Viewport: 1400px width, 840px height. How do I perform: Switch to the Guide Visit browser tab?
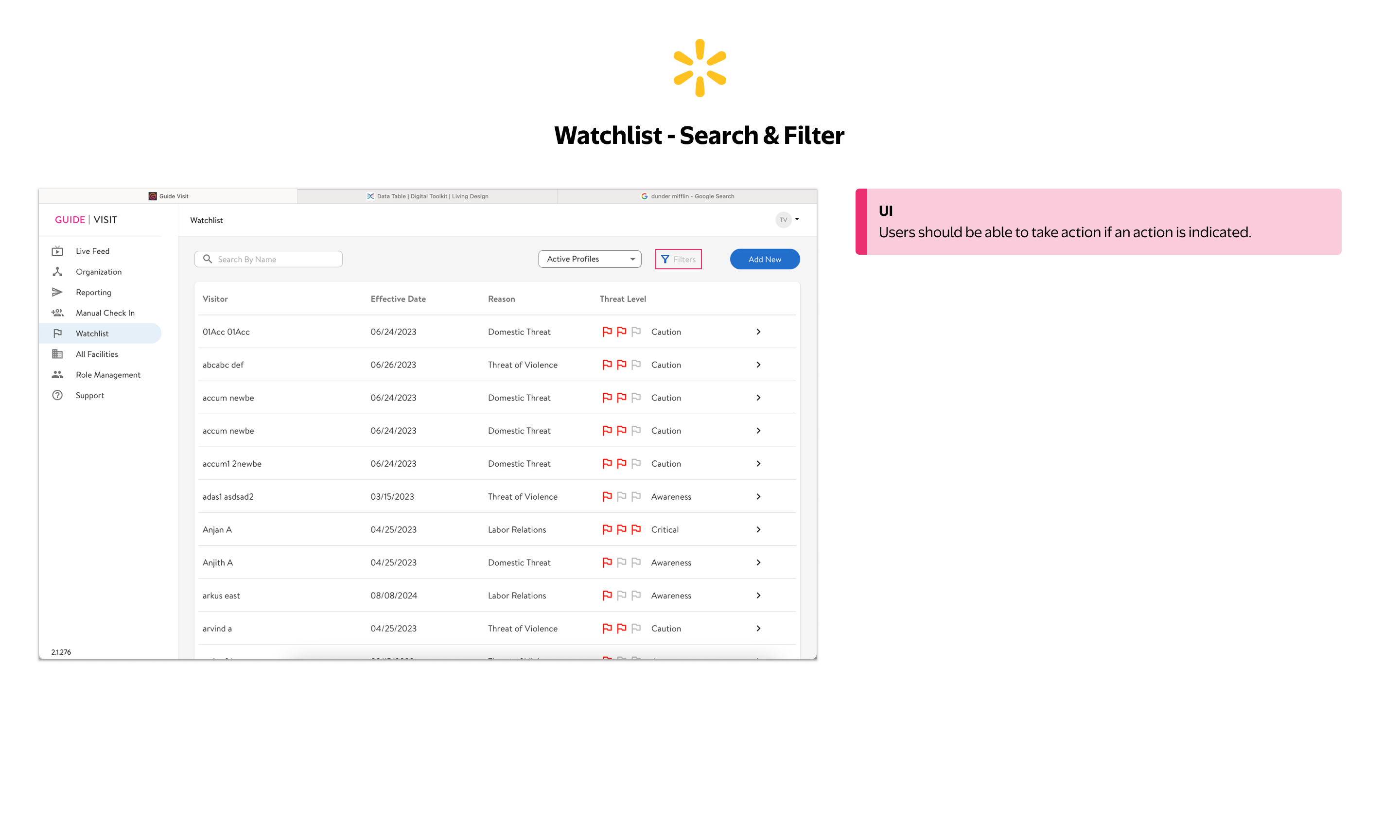(168, 196)
